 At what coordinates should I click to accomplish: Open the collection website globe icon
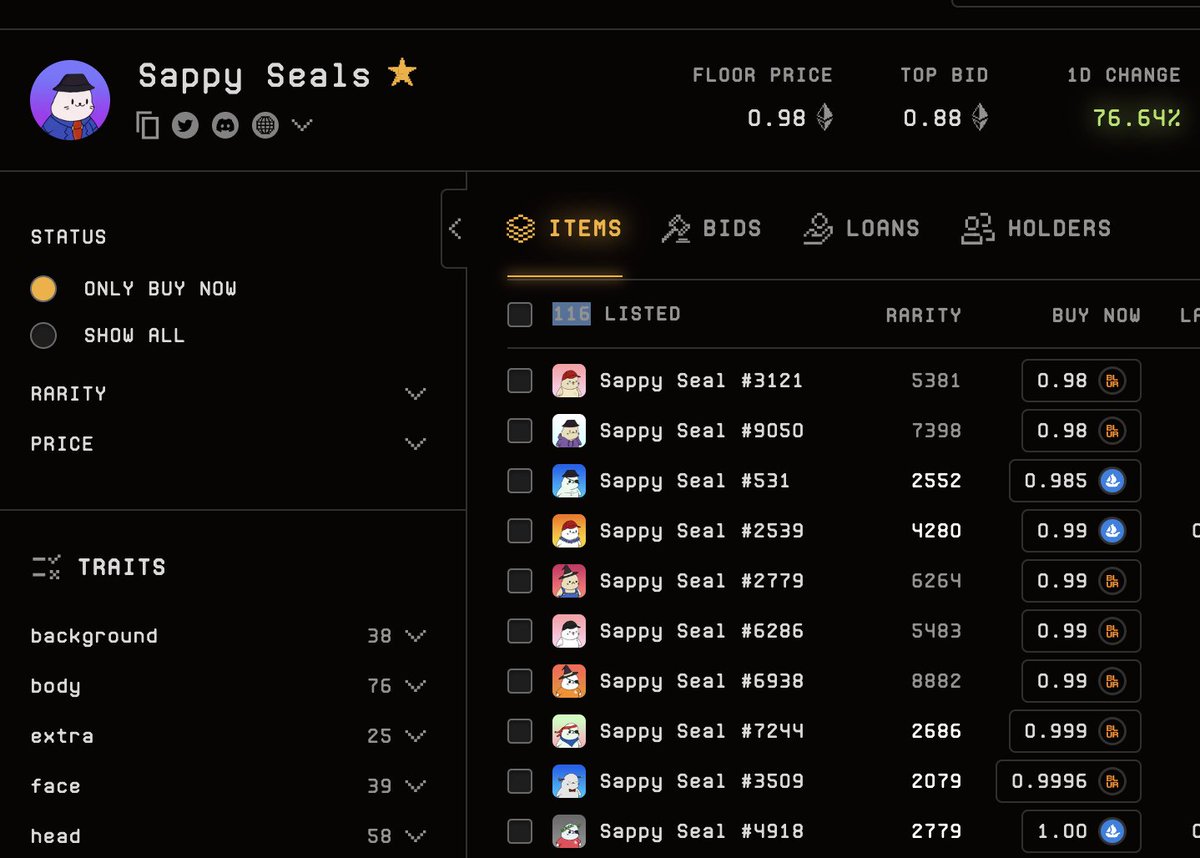point(265,125)
